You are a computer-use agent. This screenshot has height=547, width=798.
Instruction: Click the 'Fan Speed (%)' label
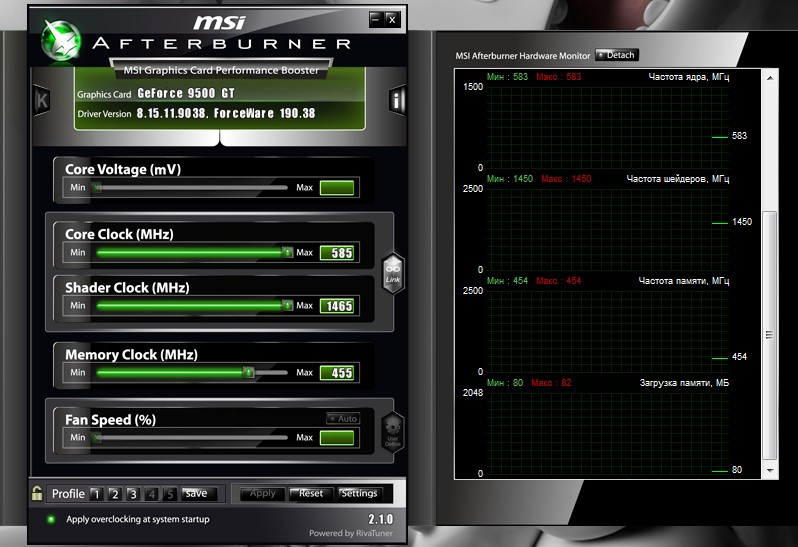pyautogui.click(x=110, y=420)
